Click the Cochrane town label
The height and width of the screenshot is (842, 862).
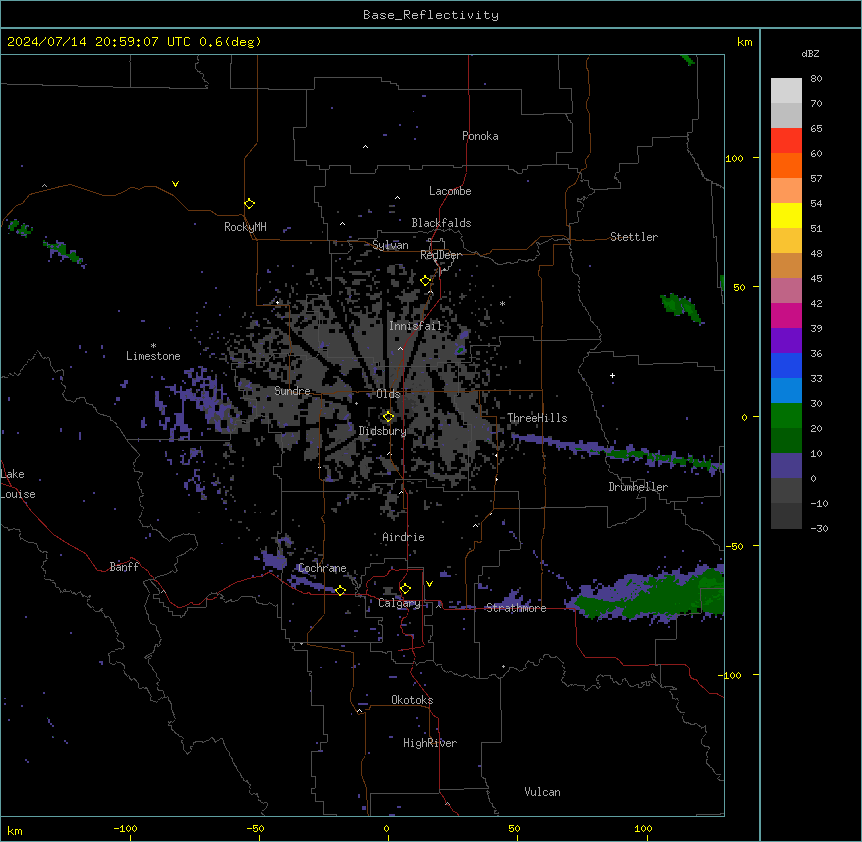click(x=322, y=568)
